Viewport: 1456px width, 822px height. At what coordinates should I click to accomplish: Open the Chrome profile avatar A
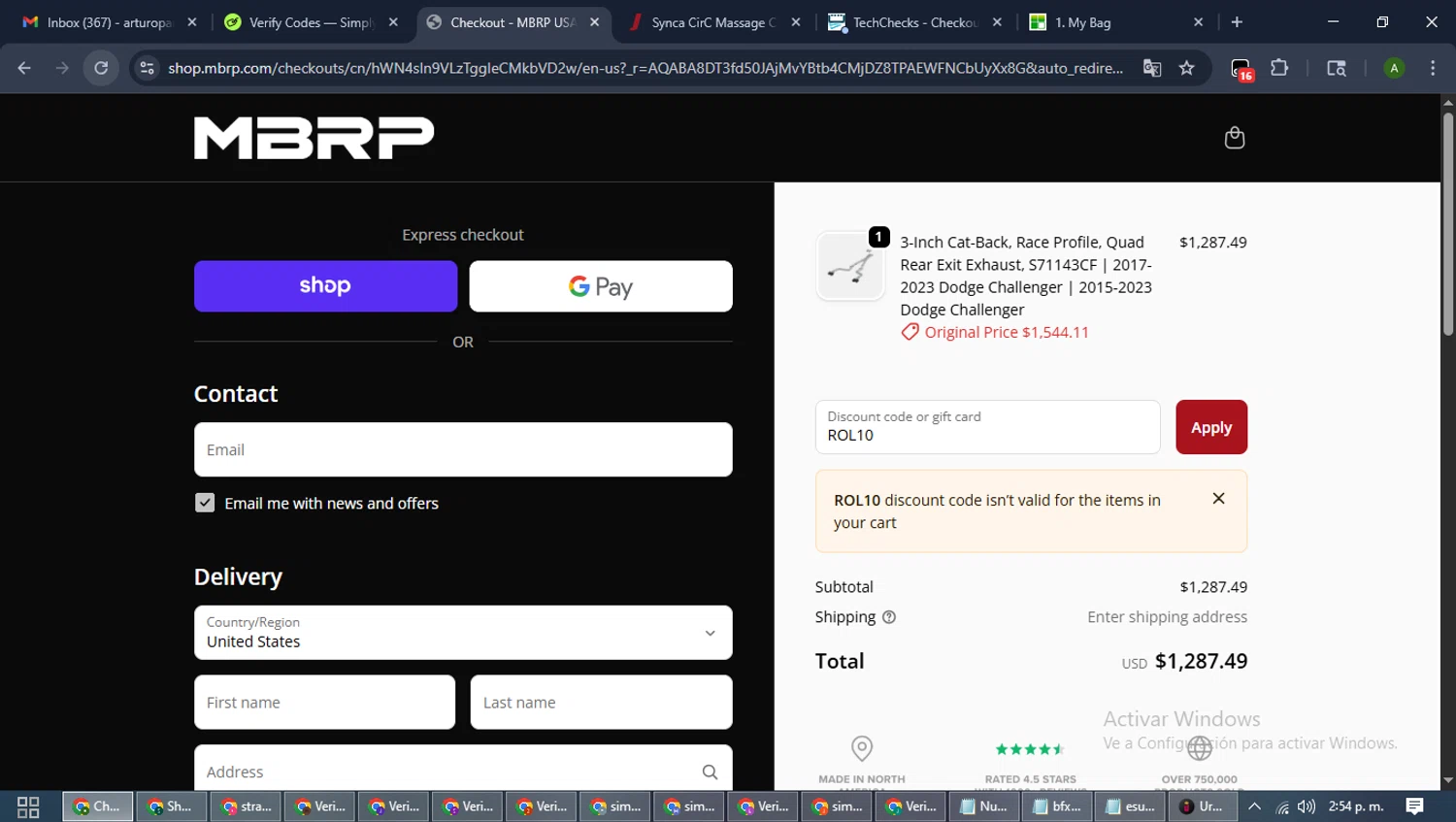pyautogui.click(x=1394, y=68)
